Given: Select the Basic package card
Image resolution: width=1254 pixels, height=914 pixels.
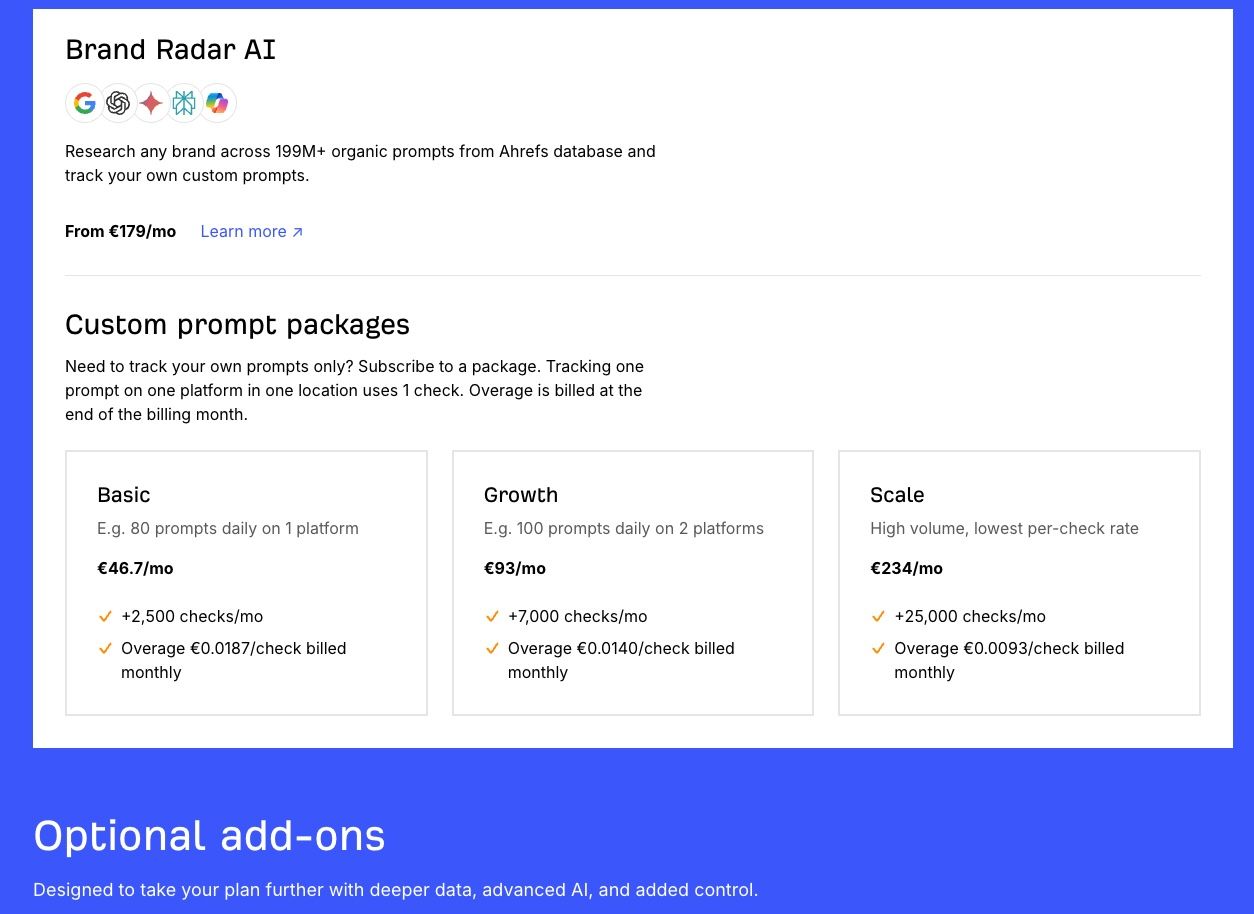Looking at the screenshot, I should (246, 582).
